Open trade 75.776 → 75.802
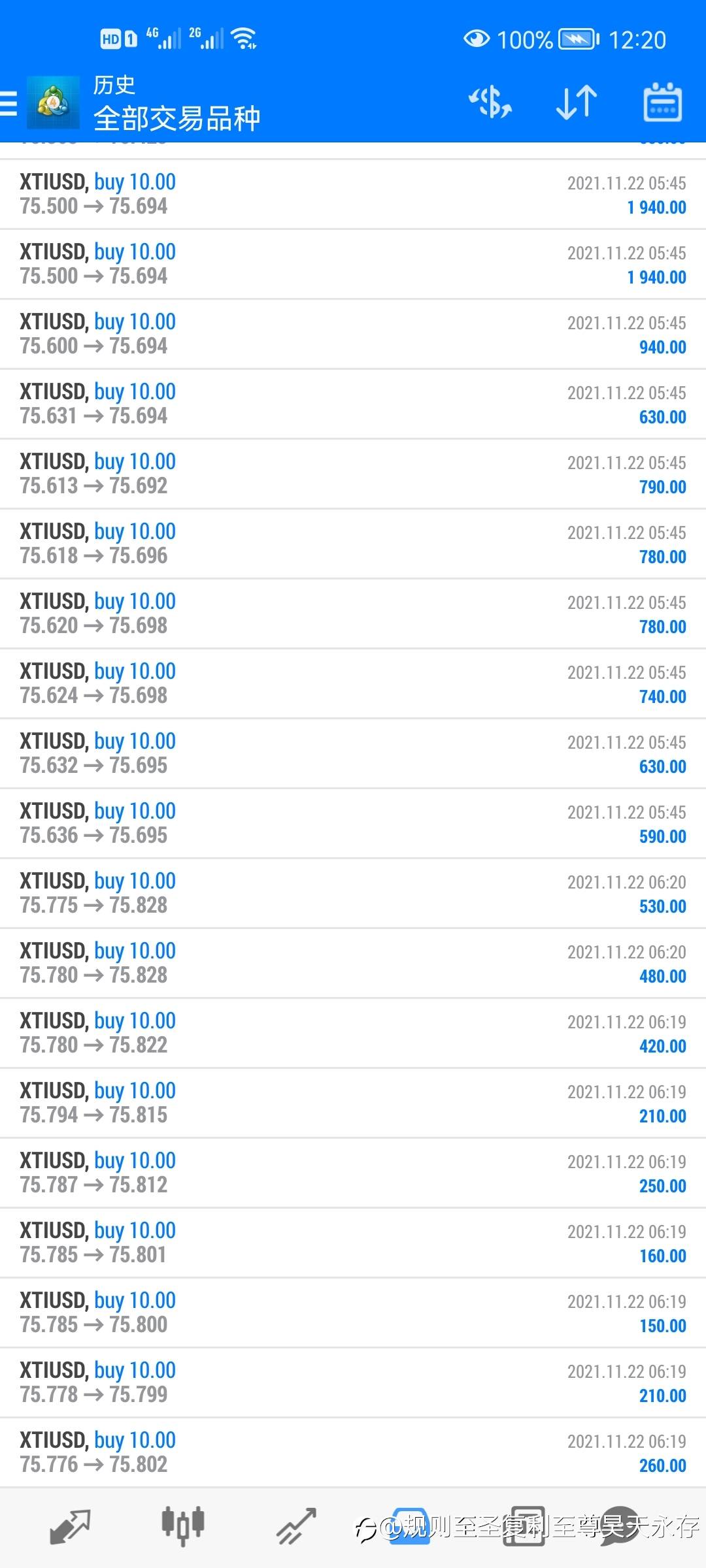Screen dimensions: 706x1568 click(x=353, y=1452)
